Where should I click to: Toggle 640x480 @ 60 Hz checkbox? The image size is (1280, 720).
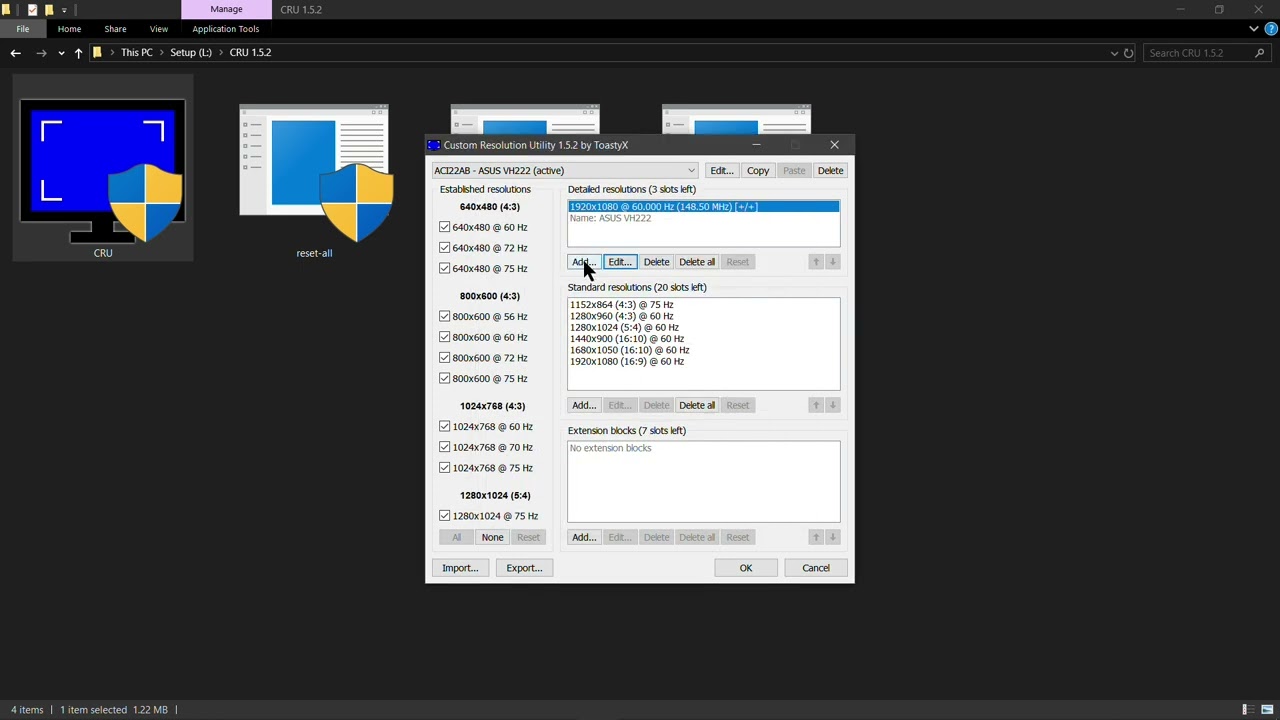tap(445, 227)
